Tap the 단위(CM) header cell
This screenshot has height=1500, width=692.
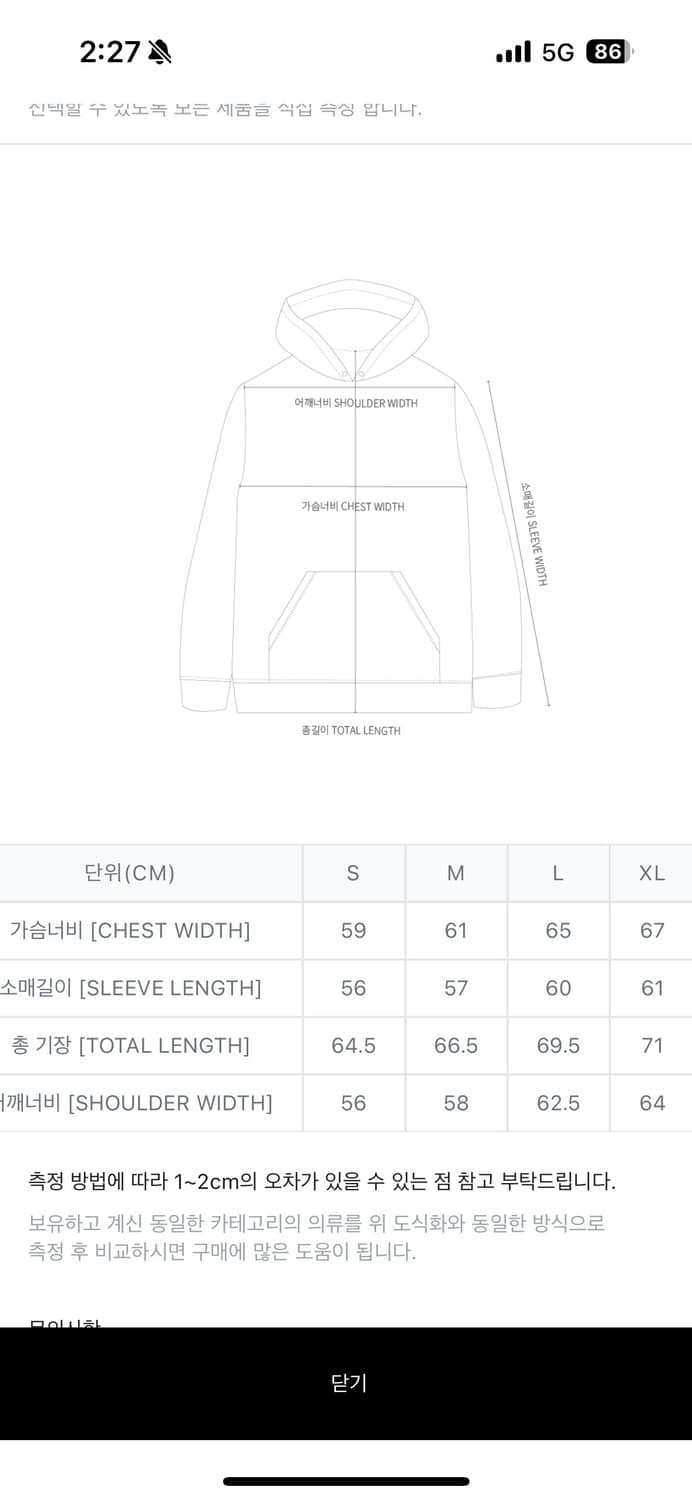pyautogui.click(x=130, y=873)
